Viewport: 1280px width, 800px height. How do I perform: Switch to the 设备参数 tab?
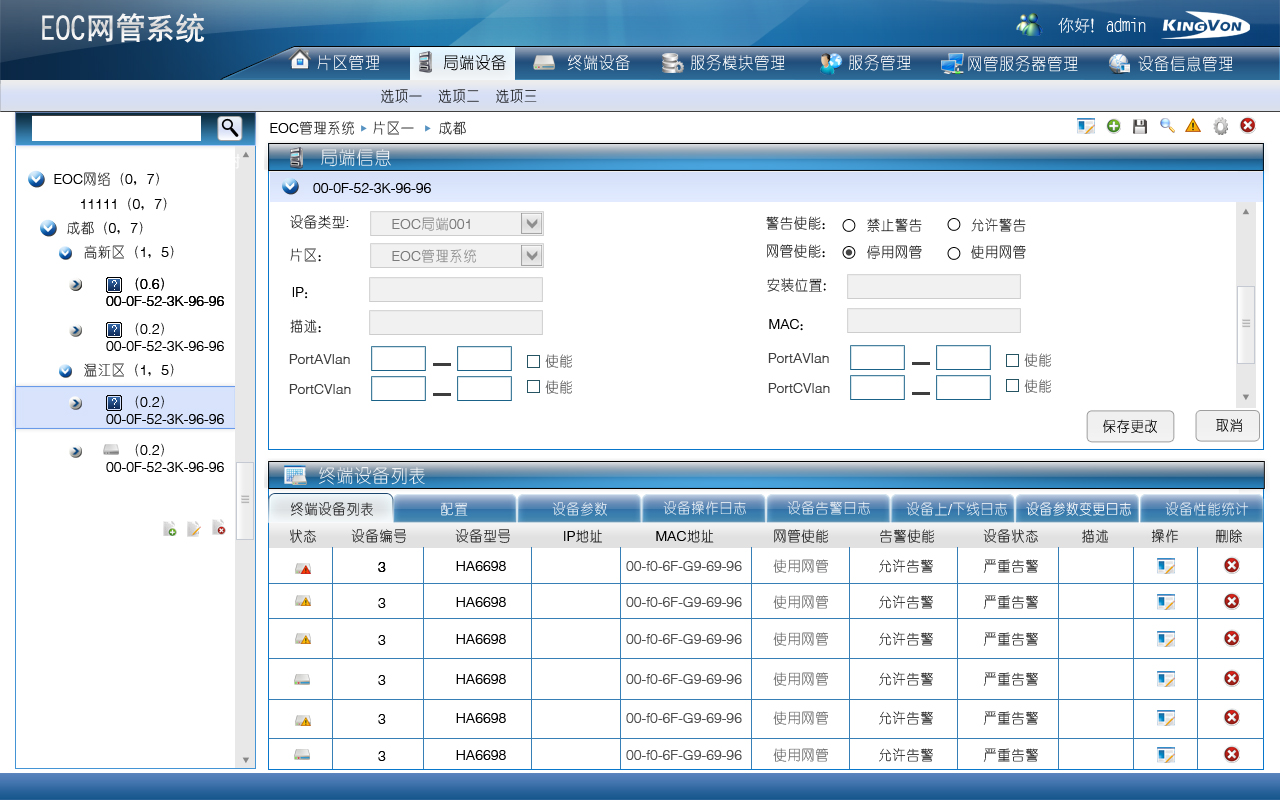point(580,509)
